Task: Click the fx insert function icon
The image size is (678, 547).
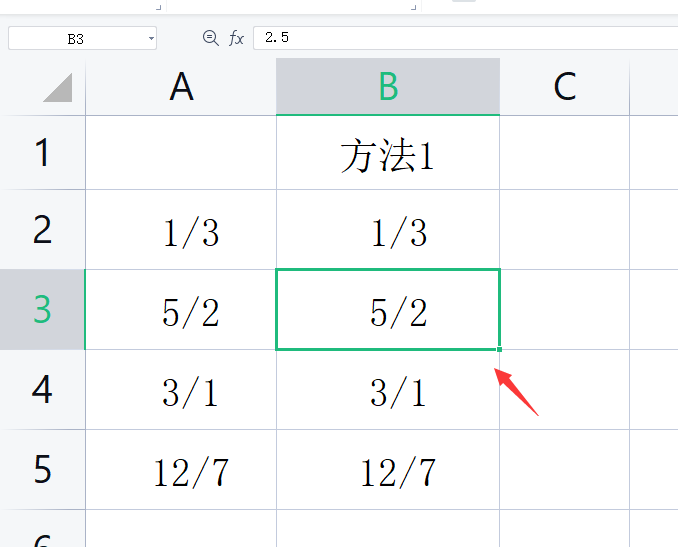Action: point(237,38)
